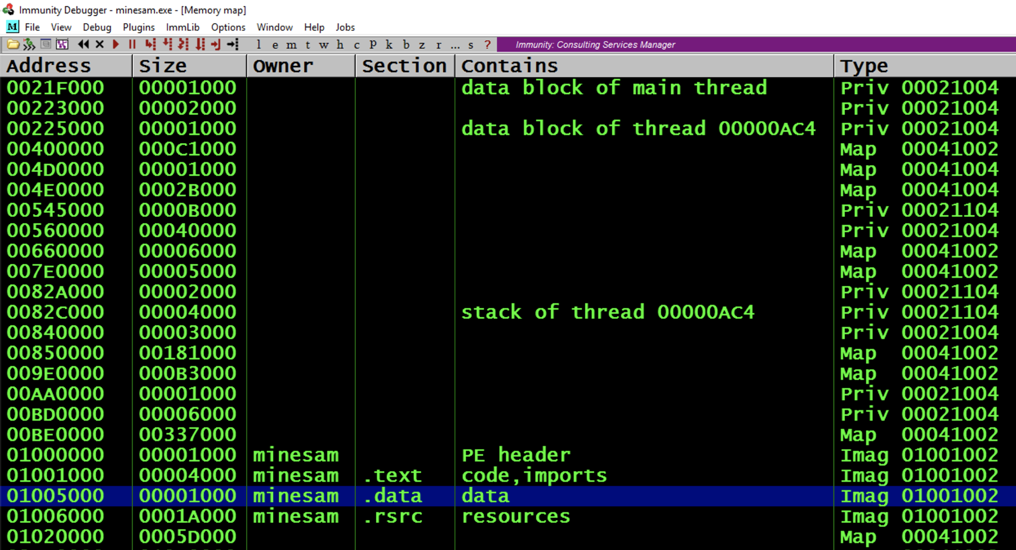The width and height of the screenshot is (1016, 550).
Task: Show source with 's' toolbar button
Action: (470, 45)
